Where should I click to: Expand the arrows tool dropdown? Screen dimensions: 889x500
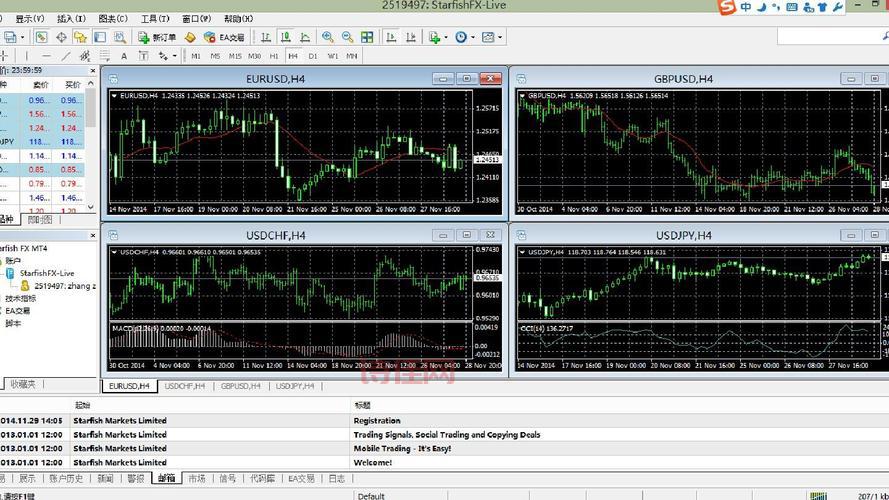[x=175, y=56]
